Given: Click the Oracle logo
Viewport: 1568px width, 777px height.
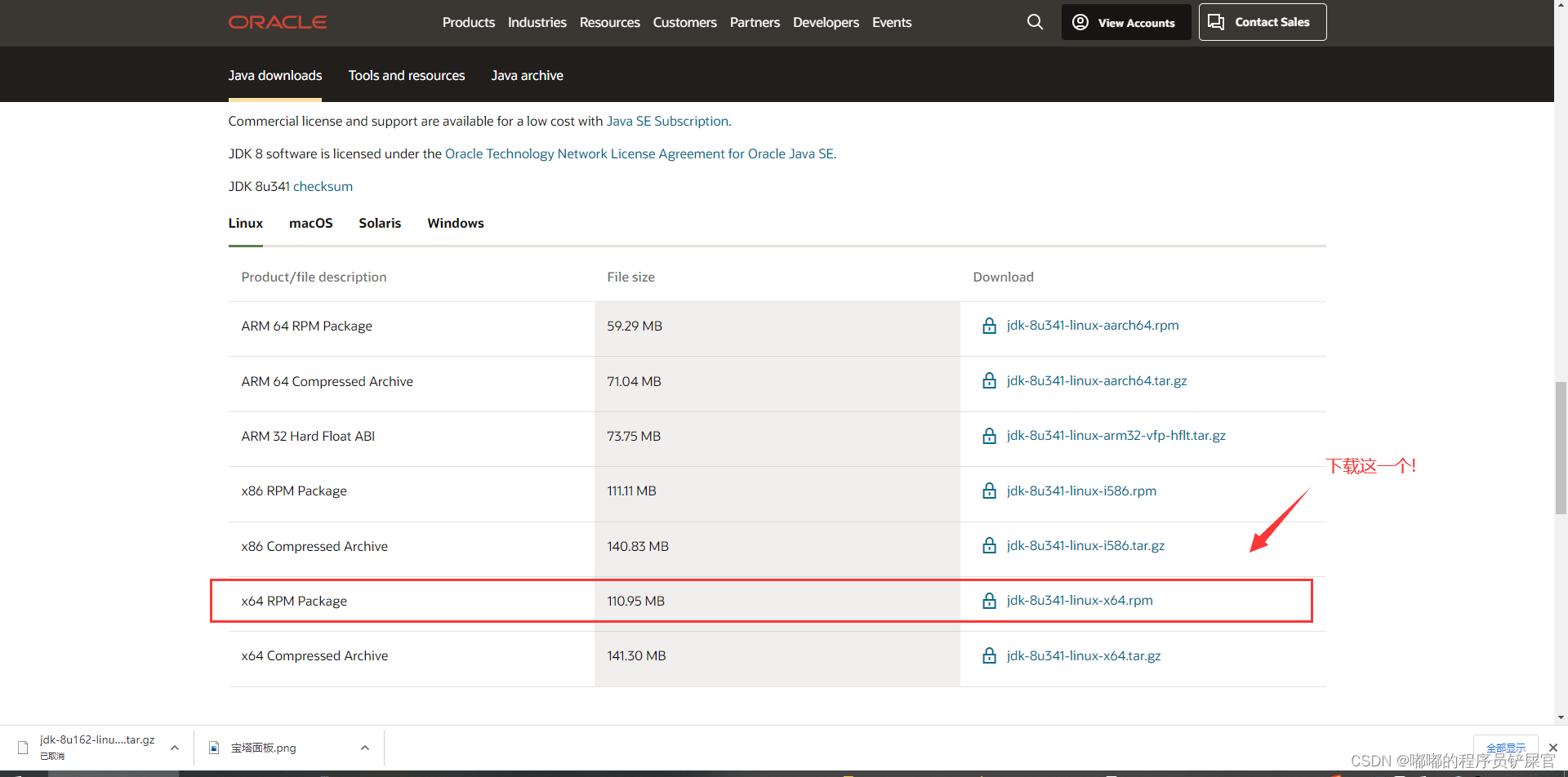Looking at the screenshot, I should [278, 22].
